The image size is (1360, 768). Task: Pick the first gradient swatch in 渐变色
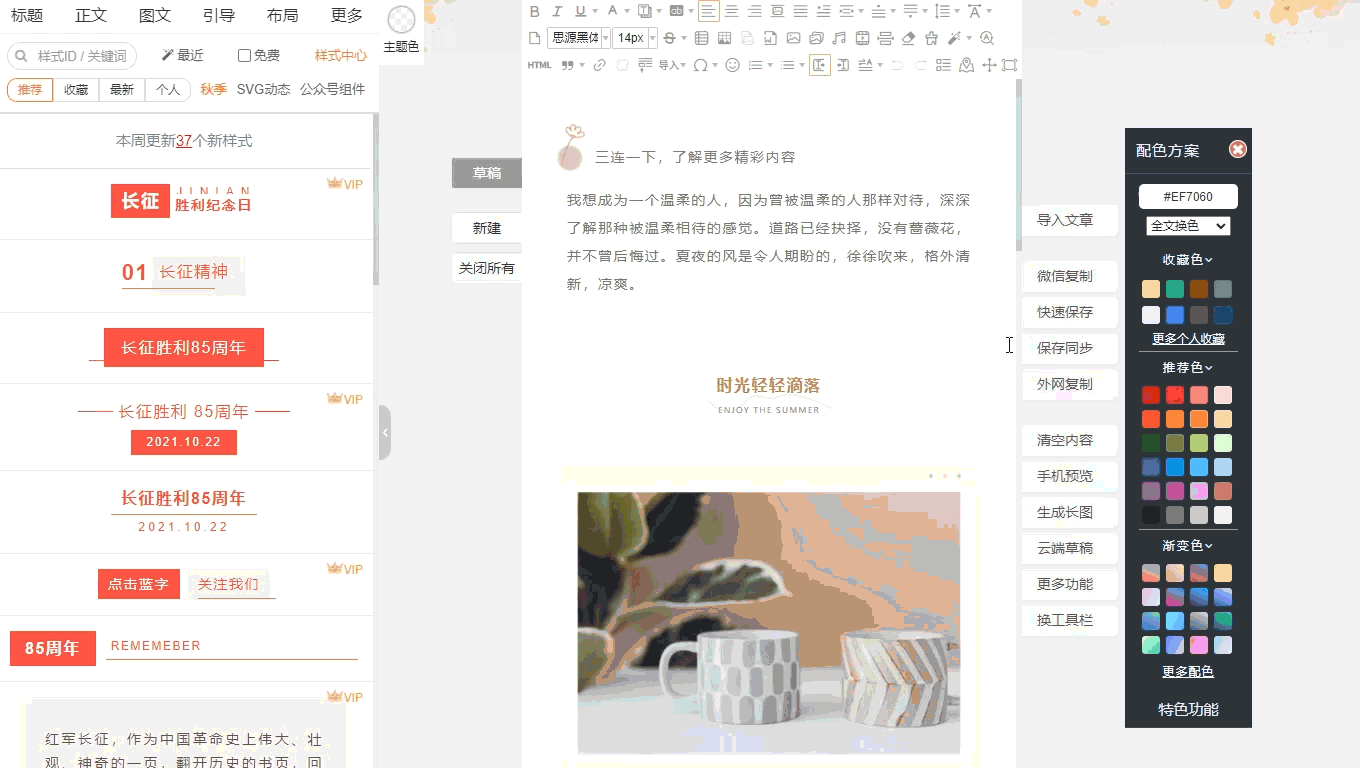pos(1151,573)
